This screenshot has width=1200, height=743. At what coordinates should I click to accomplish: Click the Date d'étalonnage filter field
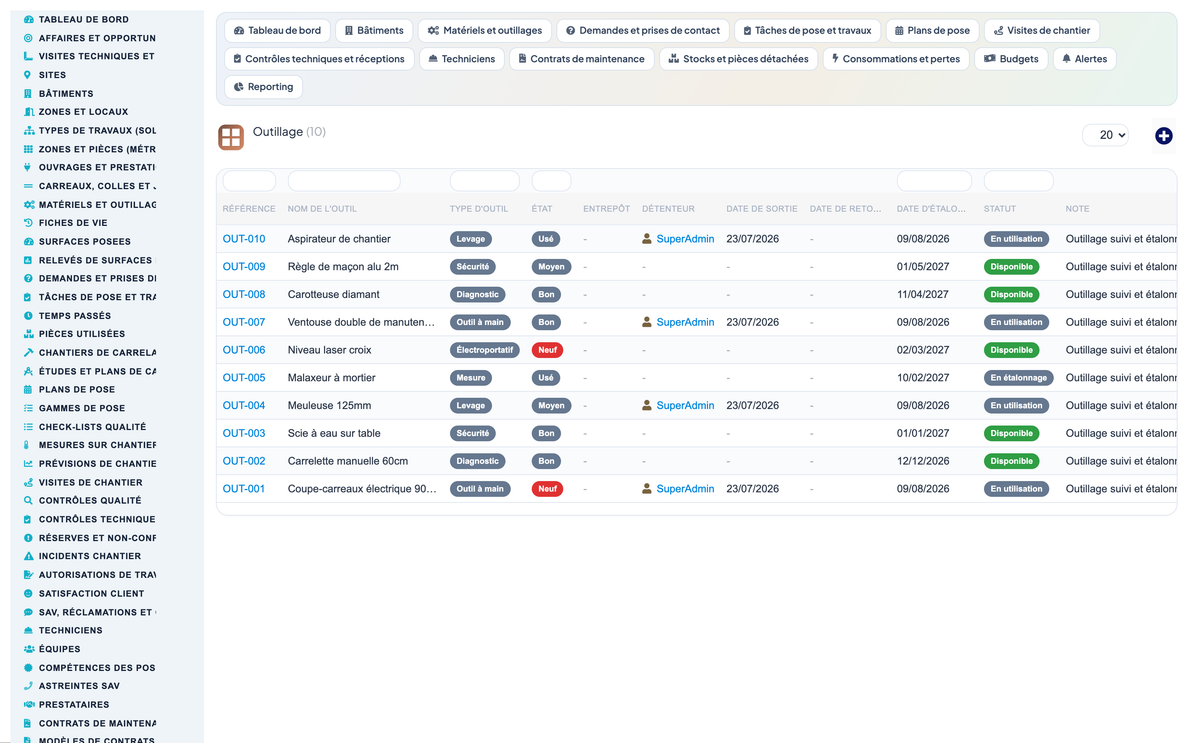tap(934, 181)
